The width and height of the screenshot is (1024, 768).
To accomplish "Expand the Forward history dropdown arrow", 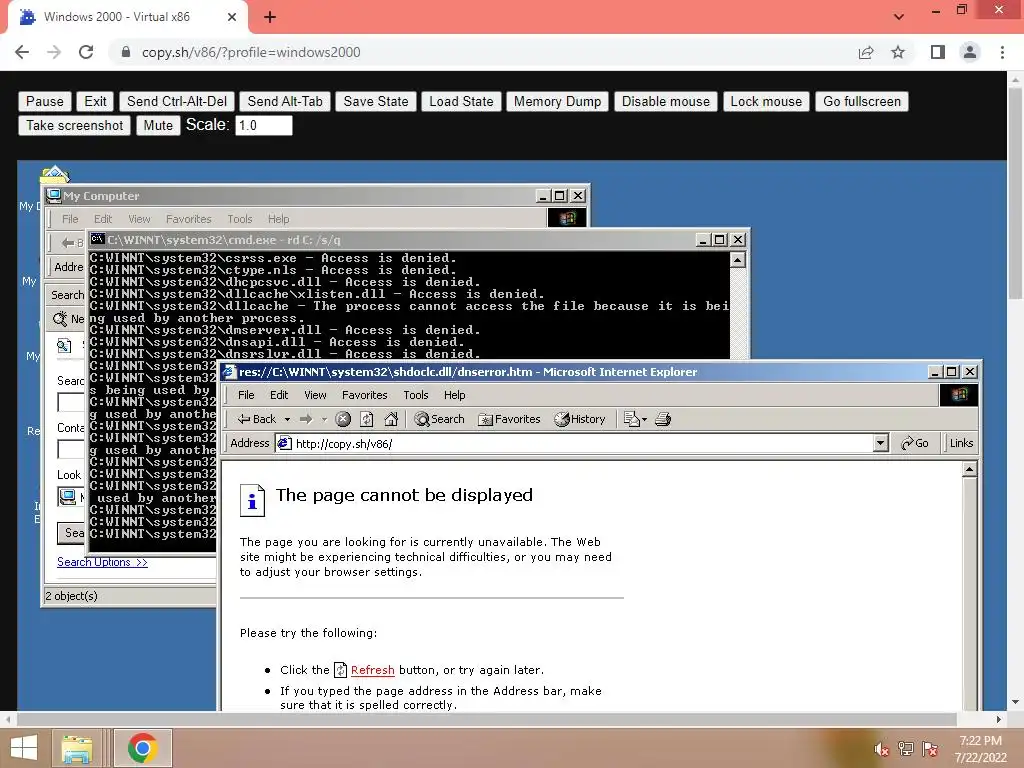I will [324, 419].
